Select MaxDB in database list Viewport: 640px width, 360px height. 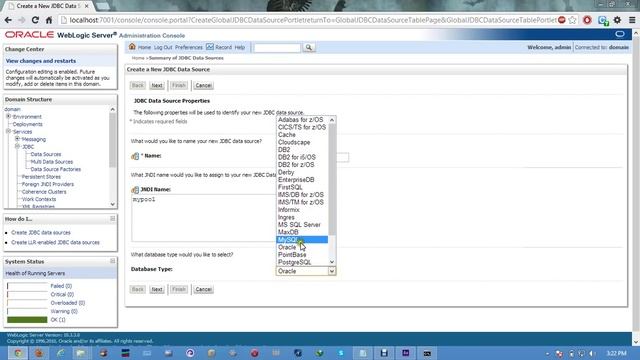click(x=302, y=232)
